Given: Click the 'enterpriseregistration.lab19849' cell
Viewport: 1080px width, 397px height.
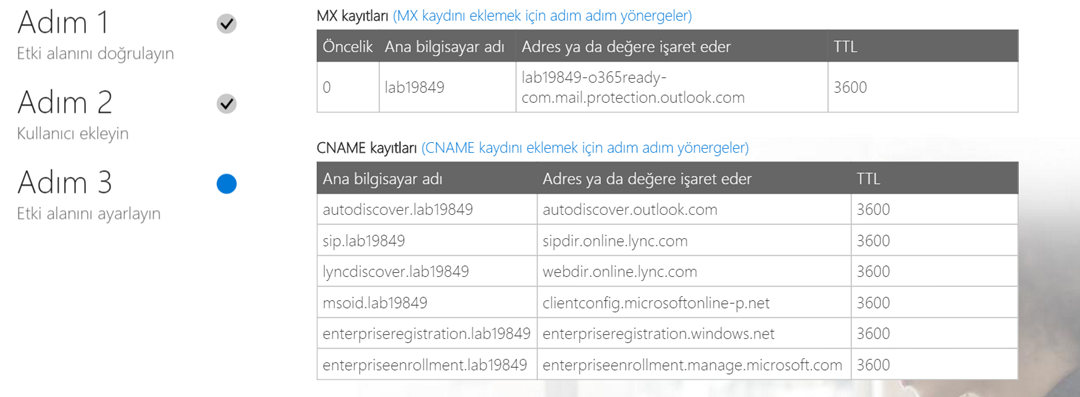Looking at the screenshot, I should click(427, 334).
